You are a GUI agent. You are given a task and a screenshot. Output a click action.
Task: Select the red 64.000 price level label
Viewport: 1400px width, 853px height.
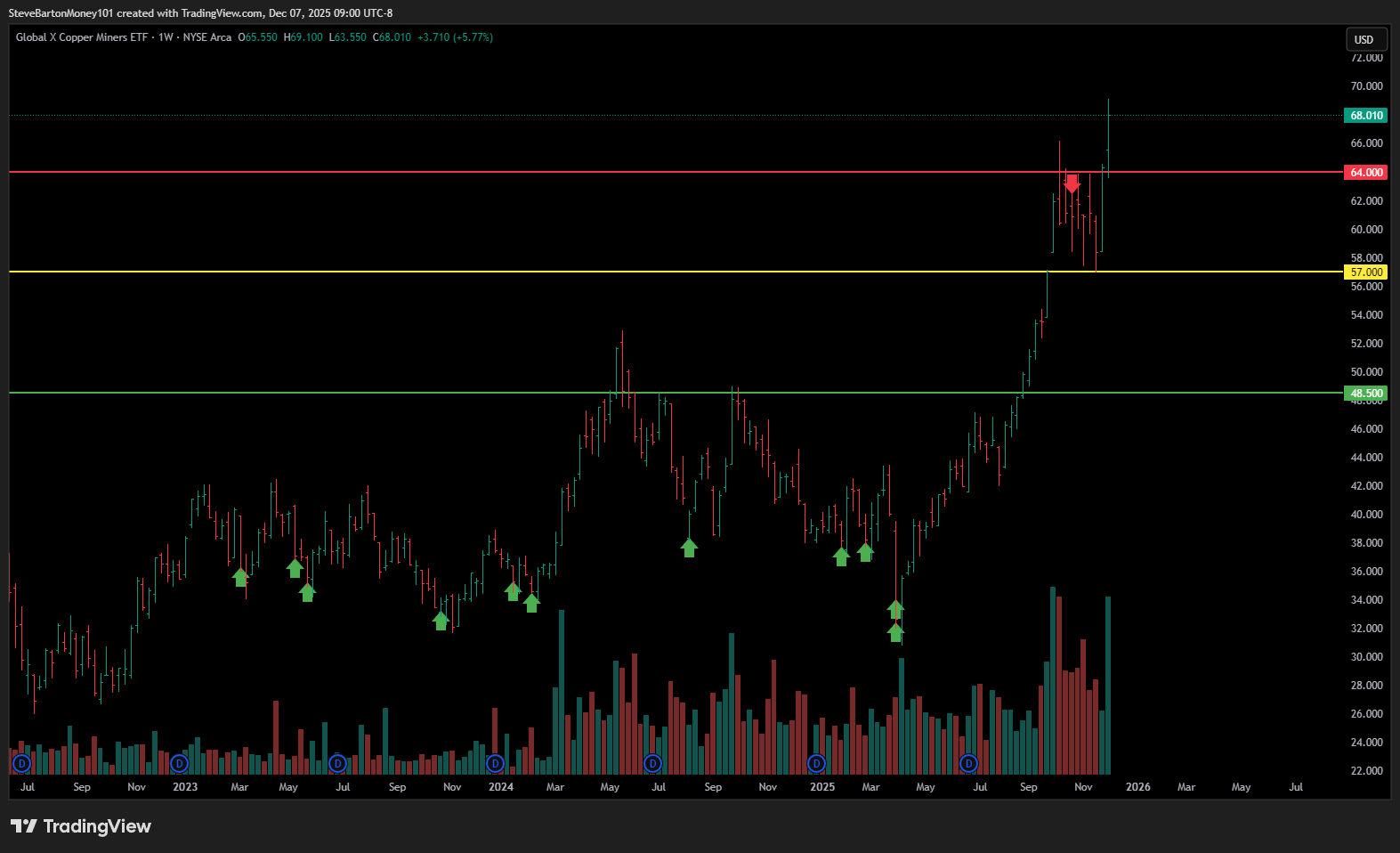(1366, 173)
